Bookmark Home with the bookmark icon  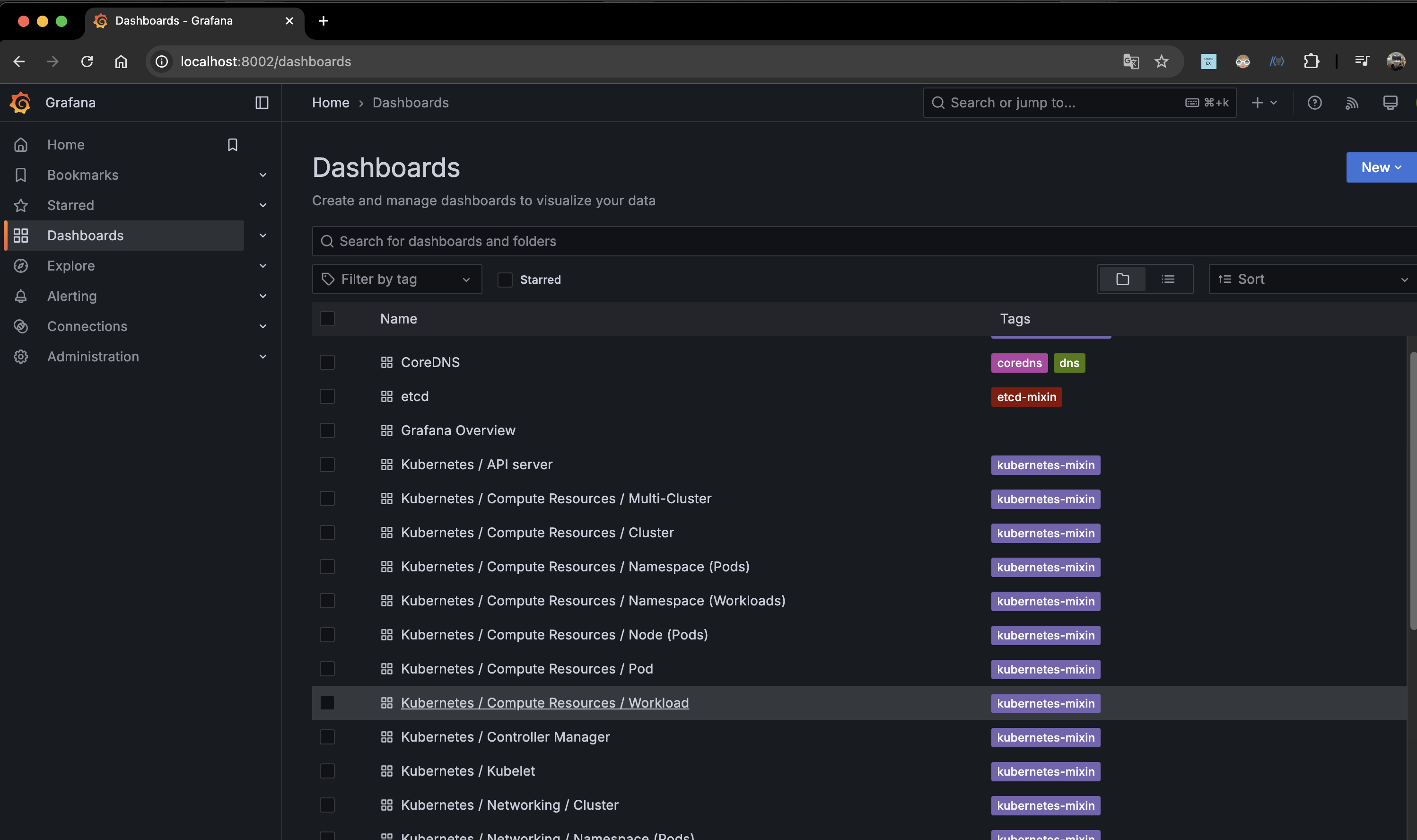(232, 145)
